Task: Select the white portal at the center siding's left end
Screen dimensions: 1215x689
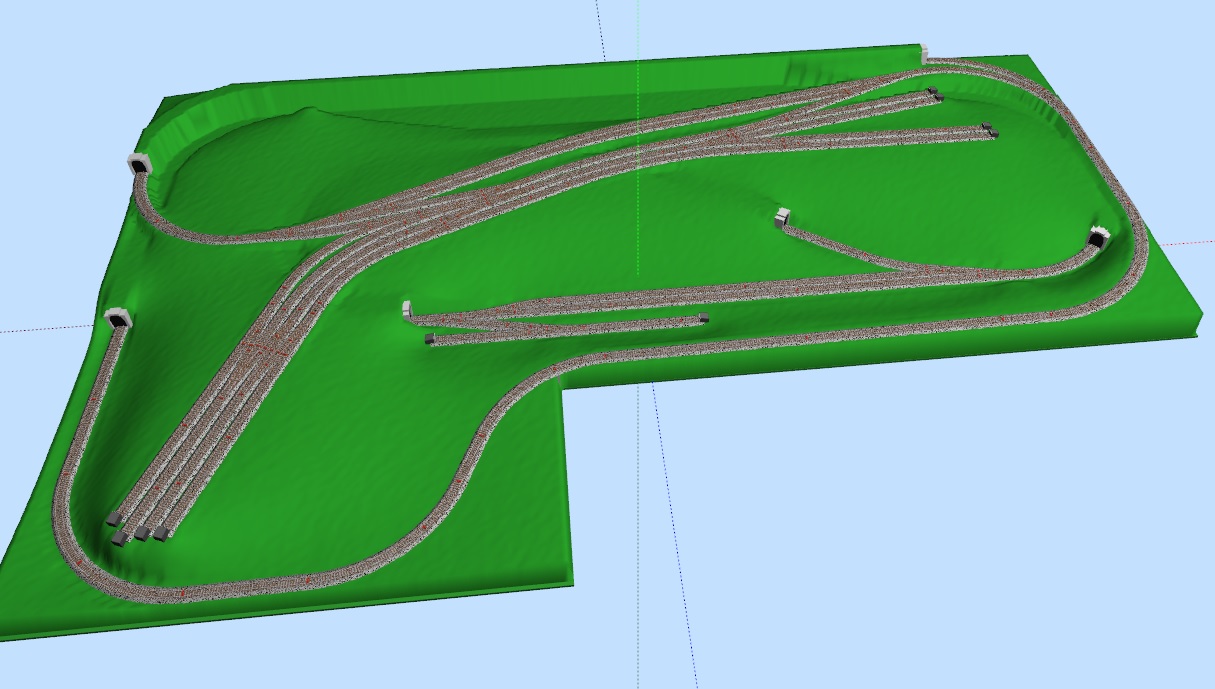Action: click(x=407, y=309)
